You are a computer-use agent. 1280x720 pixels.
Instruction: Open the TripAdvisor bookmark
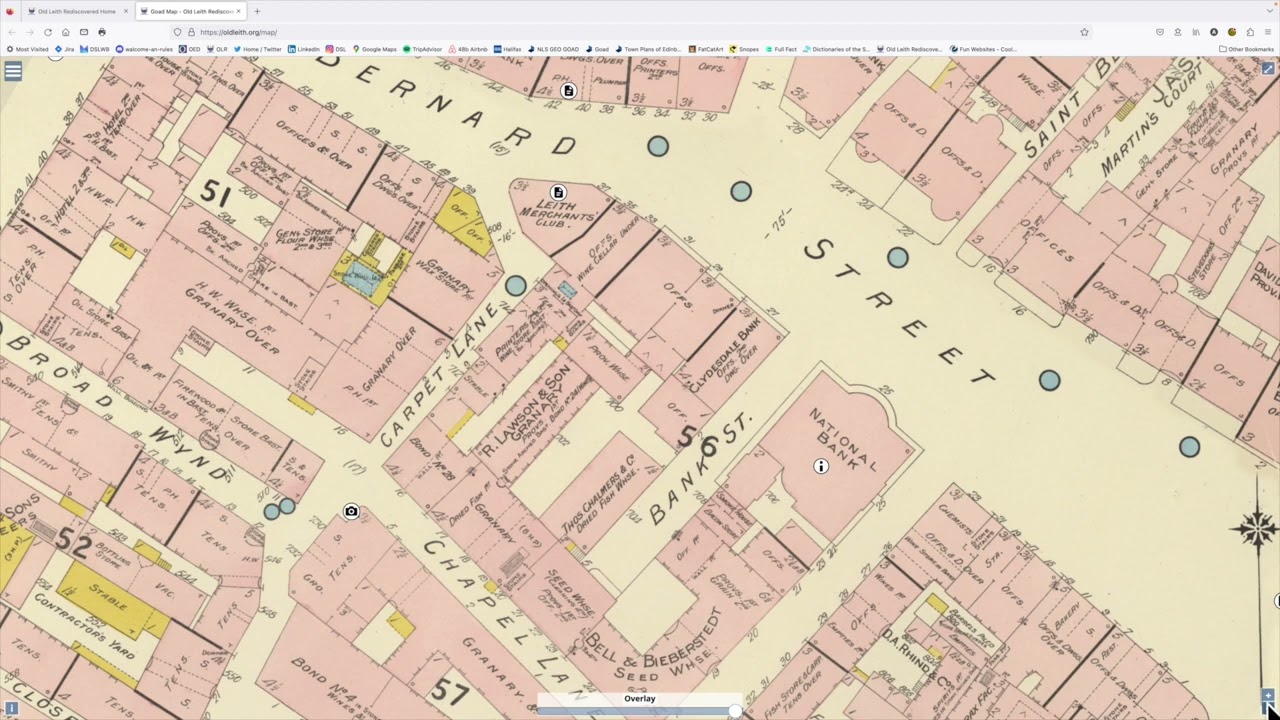(x=423, y=49)
